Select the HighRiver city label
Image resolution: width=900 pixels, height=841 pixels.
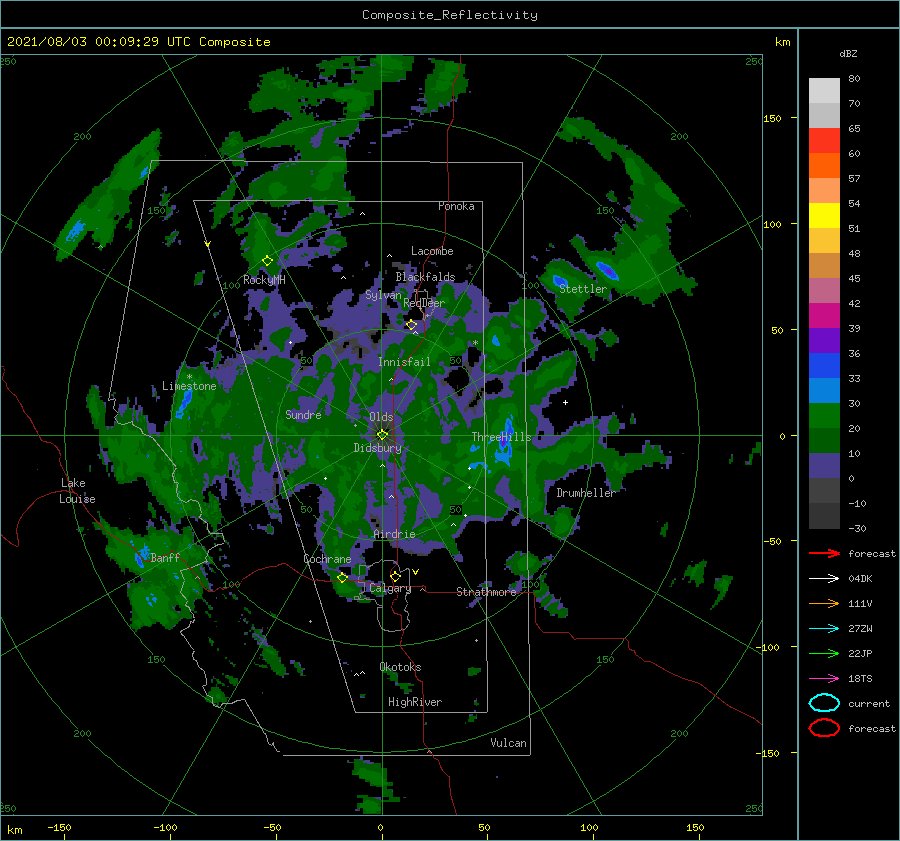pos(415,702)
